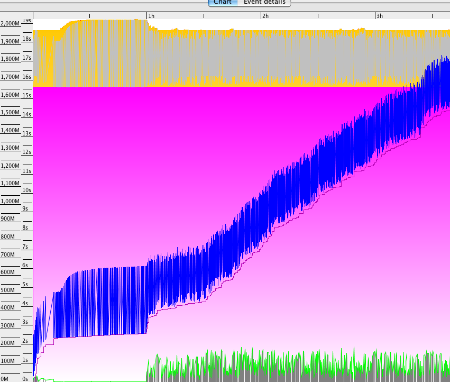
Task: Click the 3h mark on time ruler
Action: (380, 16)
